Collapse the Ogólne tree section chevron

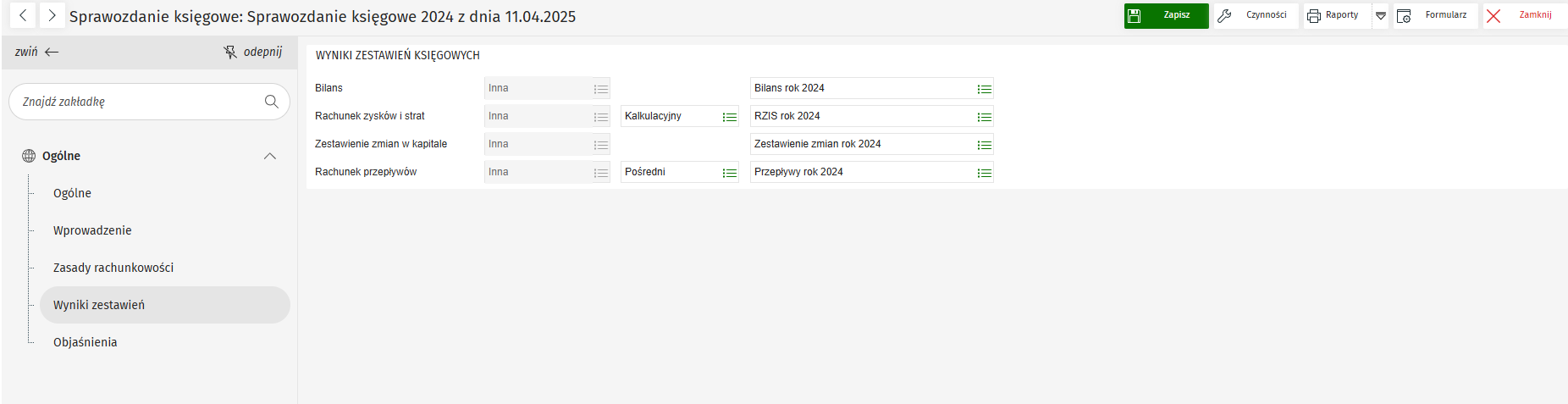pos(270,156)
